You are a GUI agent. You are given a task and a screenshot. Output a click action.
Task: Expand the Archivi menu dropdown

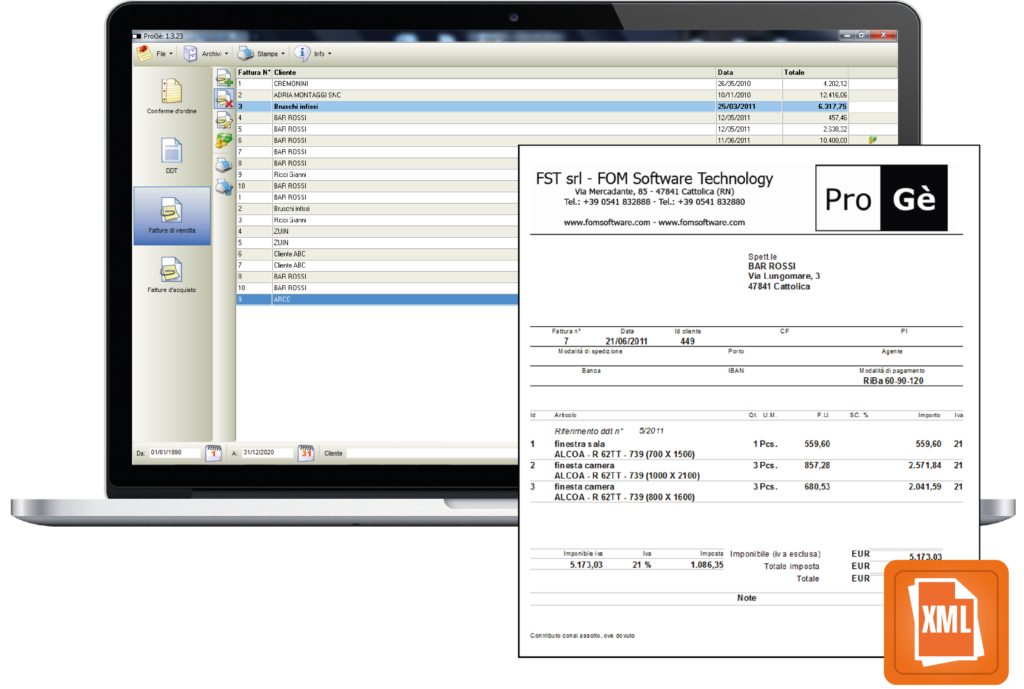point(210,53)
